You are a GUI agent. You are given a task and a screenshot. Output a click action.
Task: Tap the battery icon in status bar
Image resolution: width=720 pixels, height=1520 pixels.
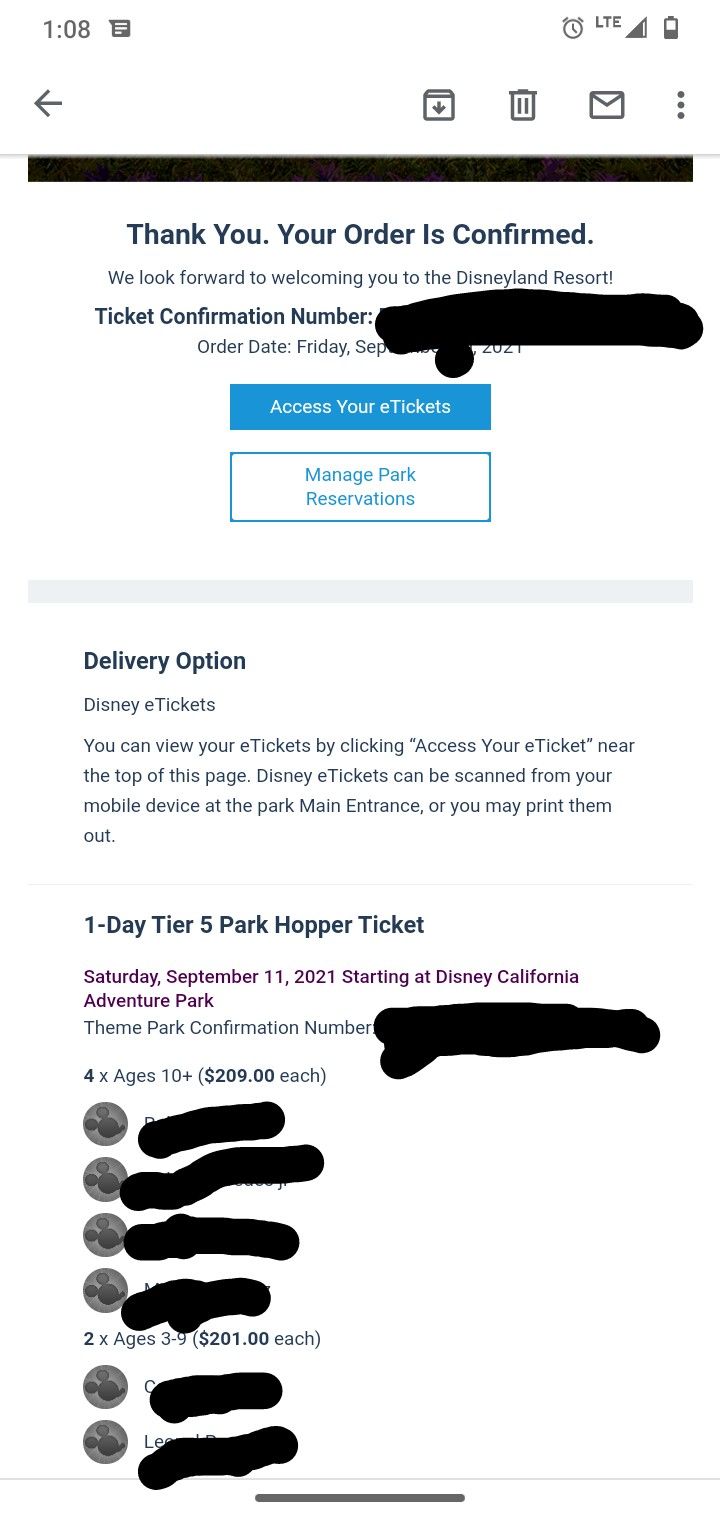671,28
